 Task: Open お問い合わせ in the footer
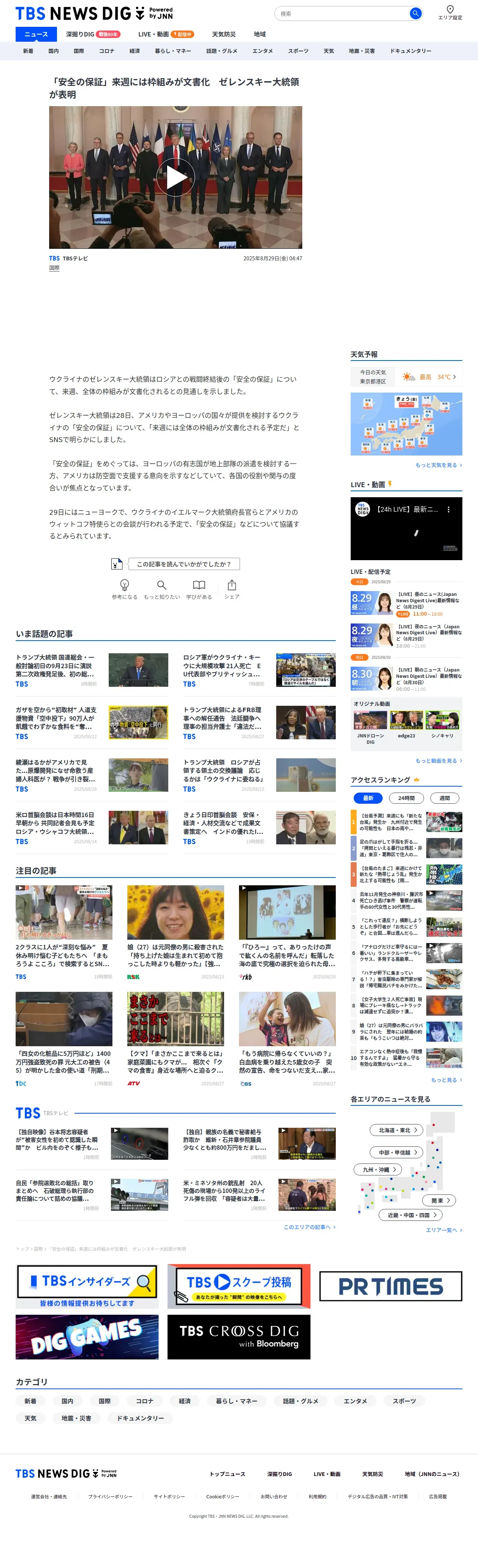point(274,1496)
